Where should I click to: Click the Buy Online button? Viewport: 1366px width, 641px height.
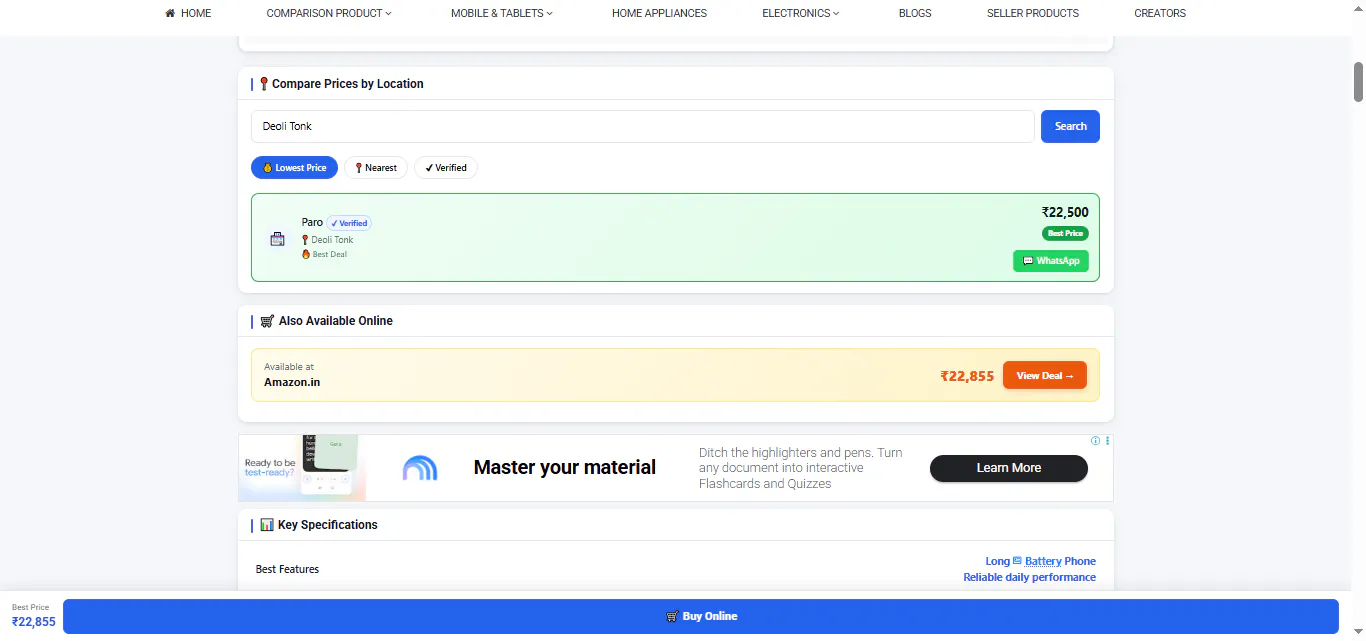(701, 616)
